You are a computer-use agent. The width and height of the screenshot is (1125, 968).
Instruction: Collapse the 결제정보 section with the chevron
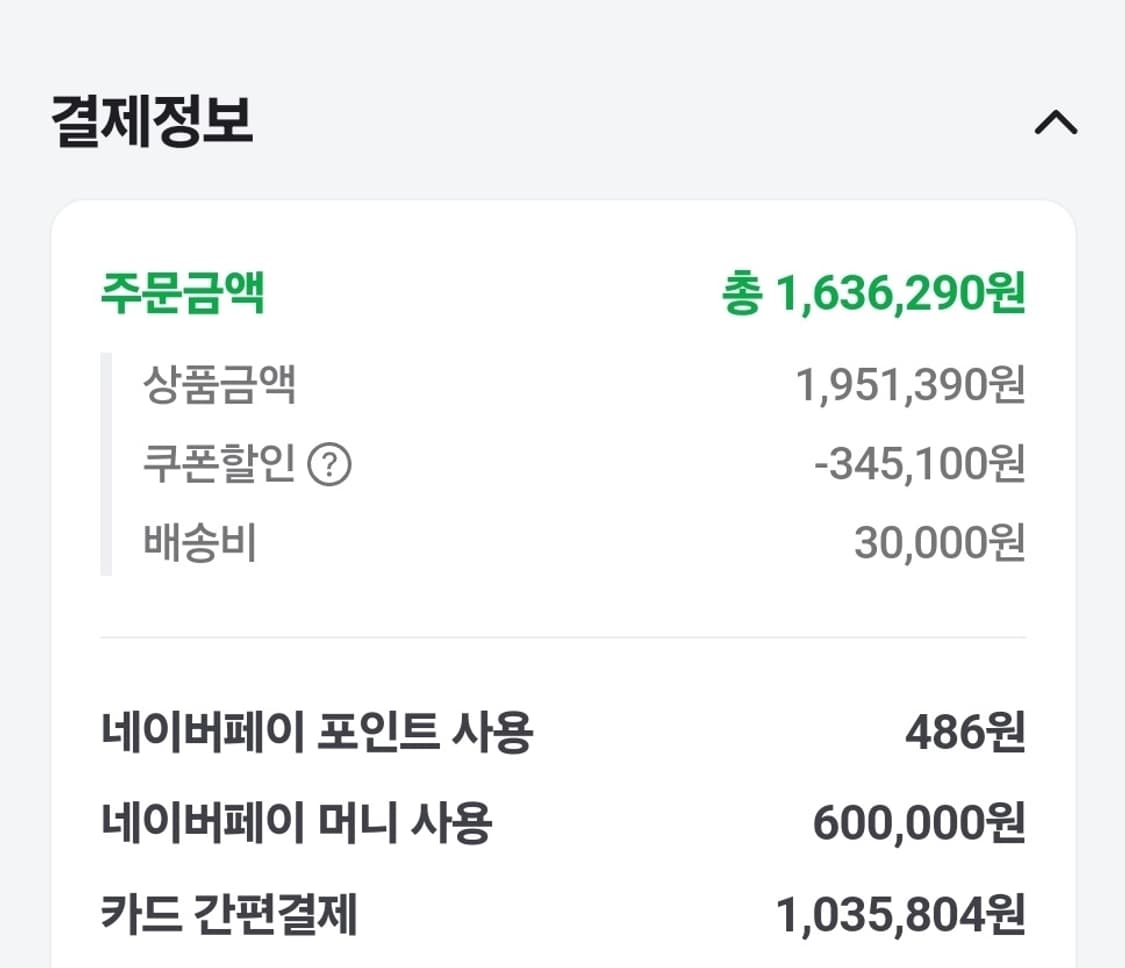click(1055, 123)
